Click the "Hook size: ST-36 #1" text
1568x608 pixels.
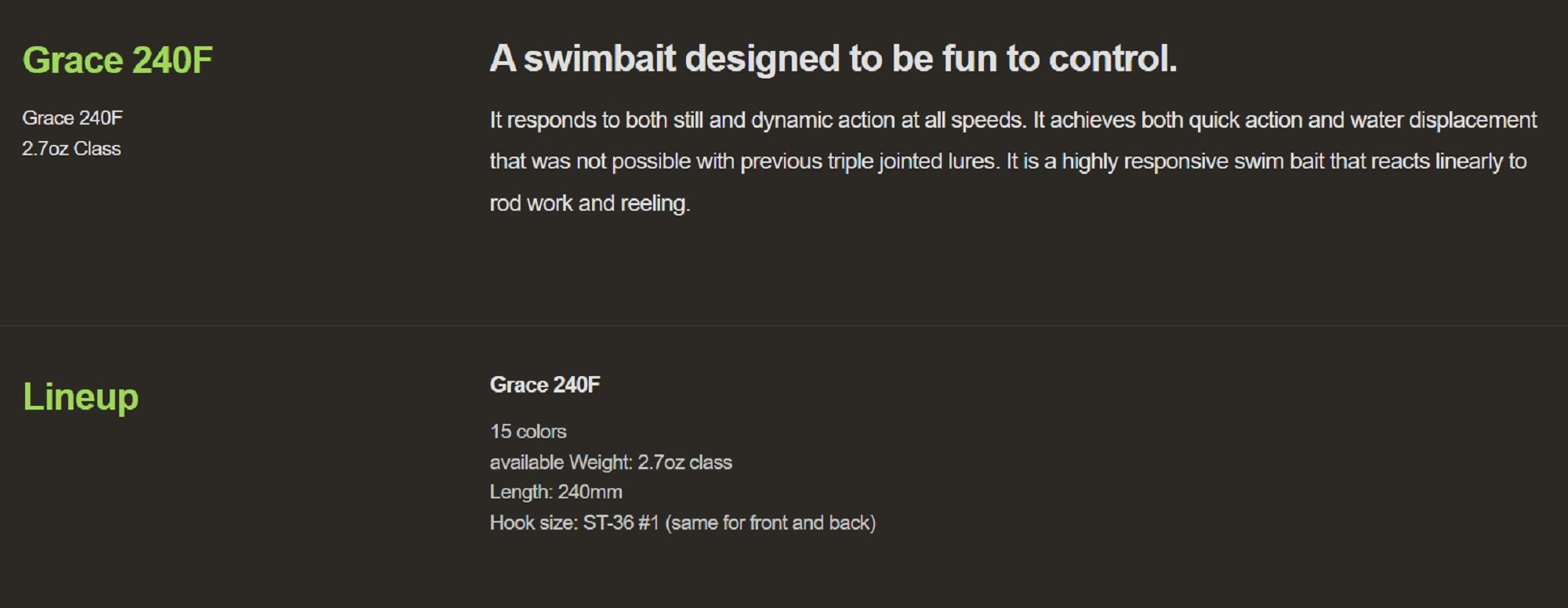point(574,523)
